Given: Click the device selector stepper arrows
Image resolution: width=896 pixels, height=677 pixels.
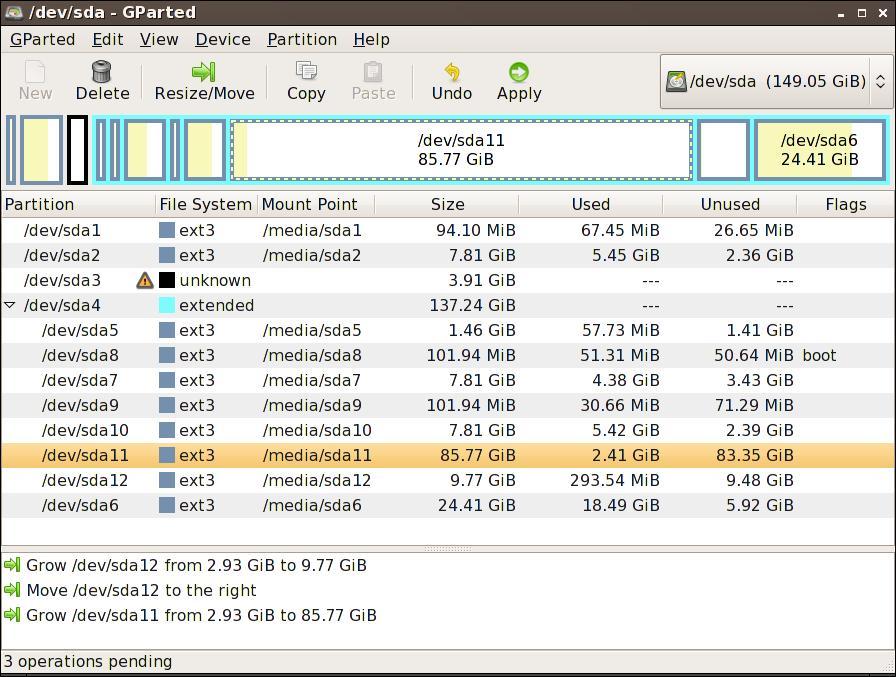Looking at the screenshot, I should 879,81.
